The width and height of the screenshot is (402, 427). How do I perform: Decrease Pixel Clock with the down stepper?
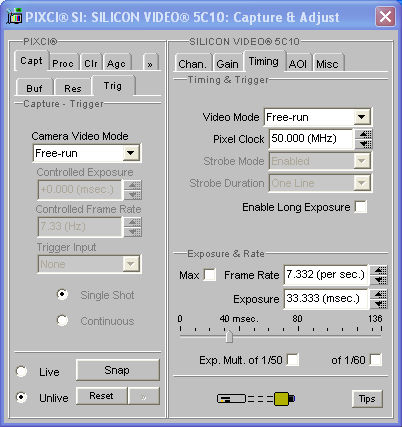[x=365, y=144]
